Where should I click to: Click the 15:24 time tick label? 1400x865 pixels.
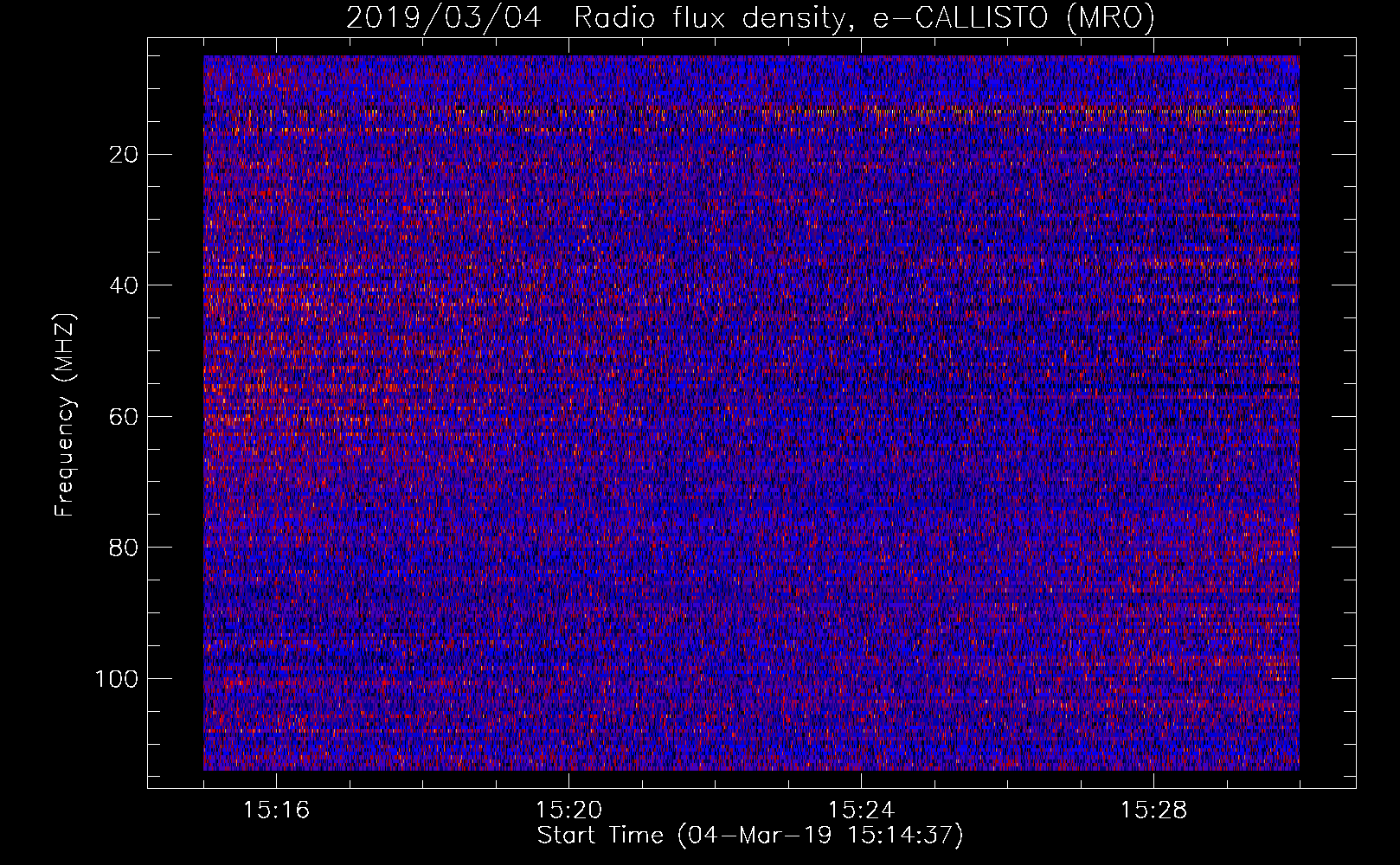[x=861, y=811]
